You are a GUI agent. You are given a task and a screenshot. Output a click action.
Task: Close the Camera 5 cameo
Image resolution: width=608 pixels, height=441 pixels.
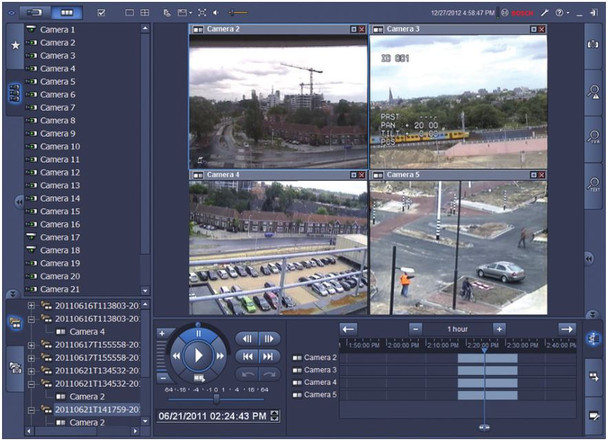[542, 175]
